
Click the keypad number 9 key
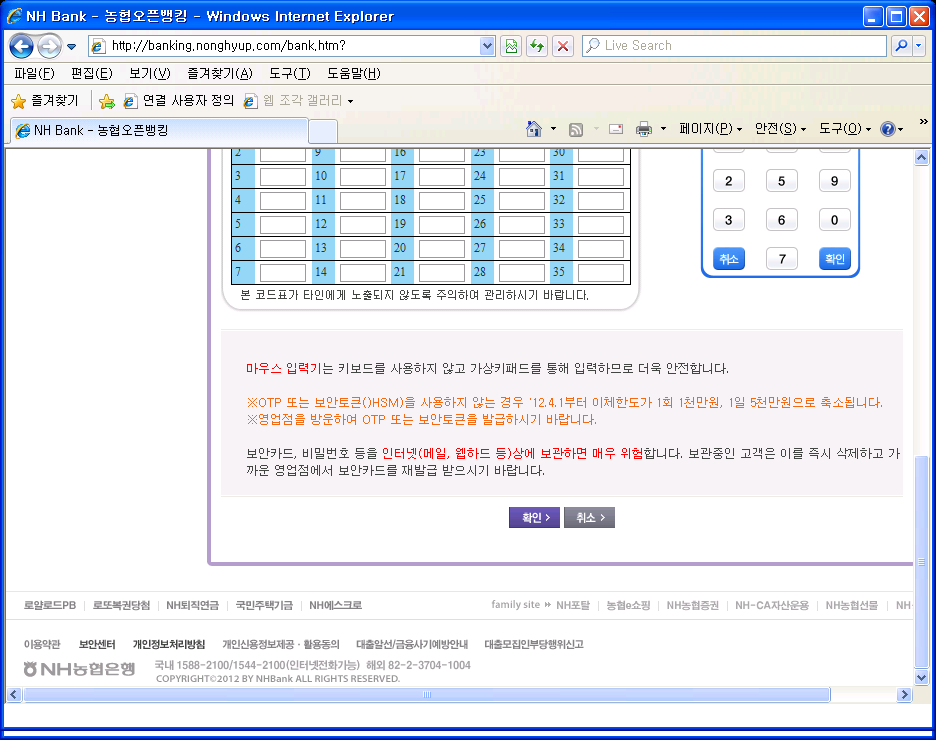[835, 181]
